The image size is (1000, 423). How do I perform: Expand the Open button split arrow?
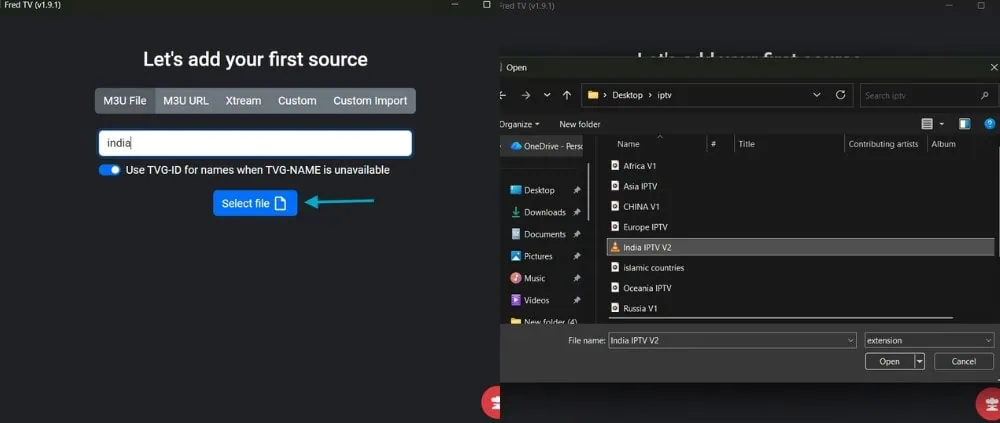(x=920, y=361)
